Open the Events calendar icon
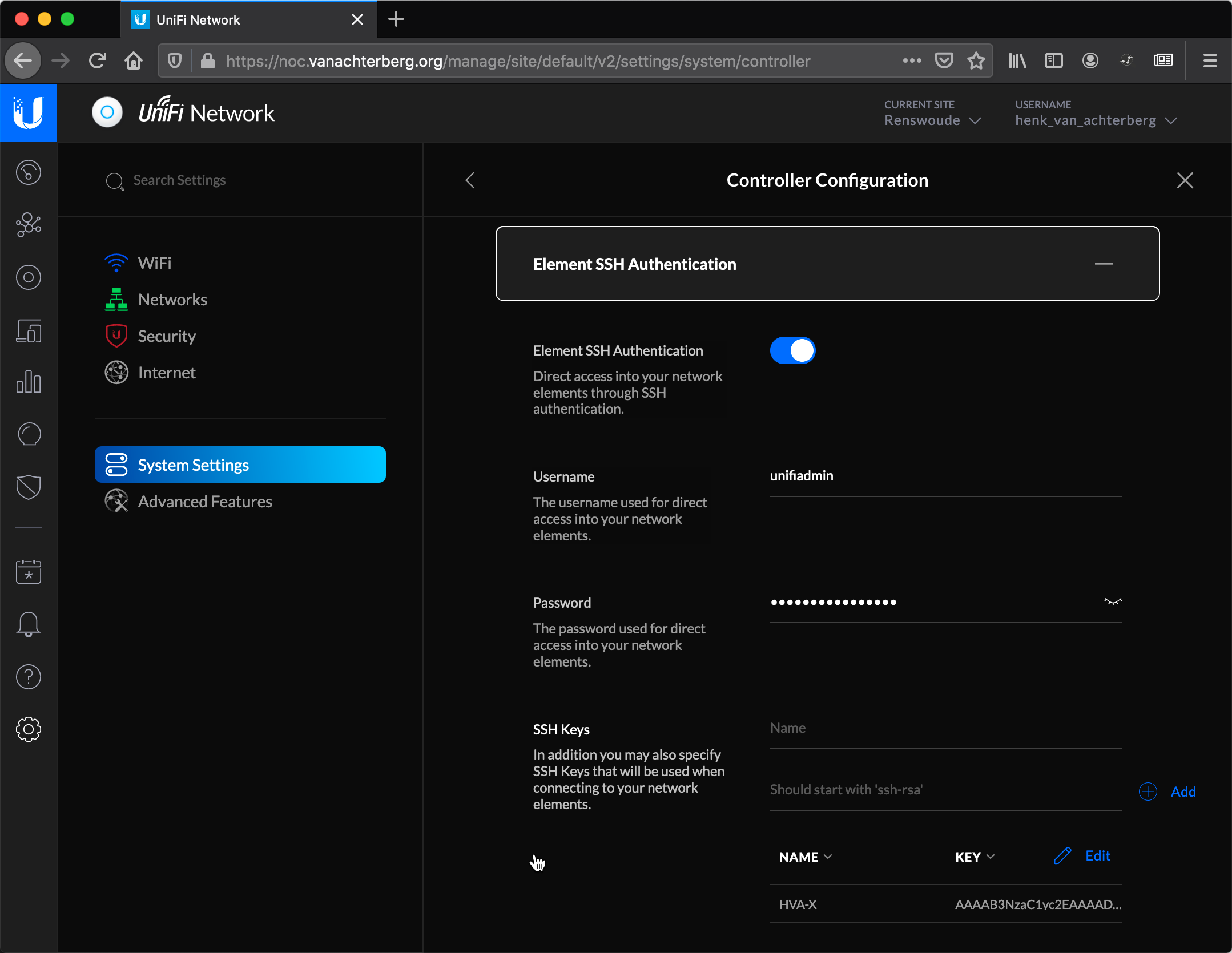Screen dimensions: 1232x953 [x=28, y=572]
